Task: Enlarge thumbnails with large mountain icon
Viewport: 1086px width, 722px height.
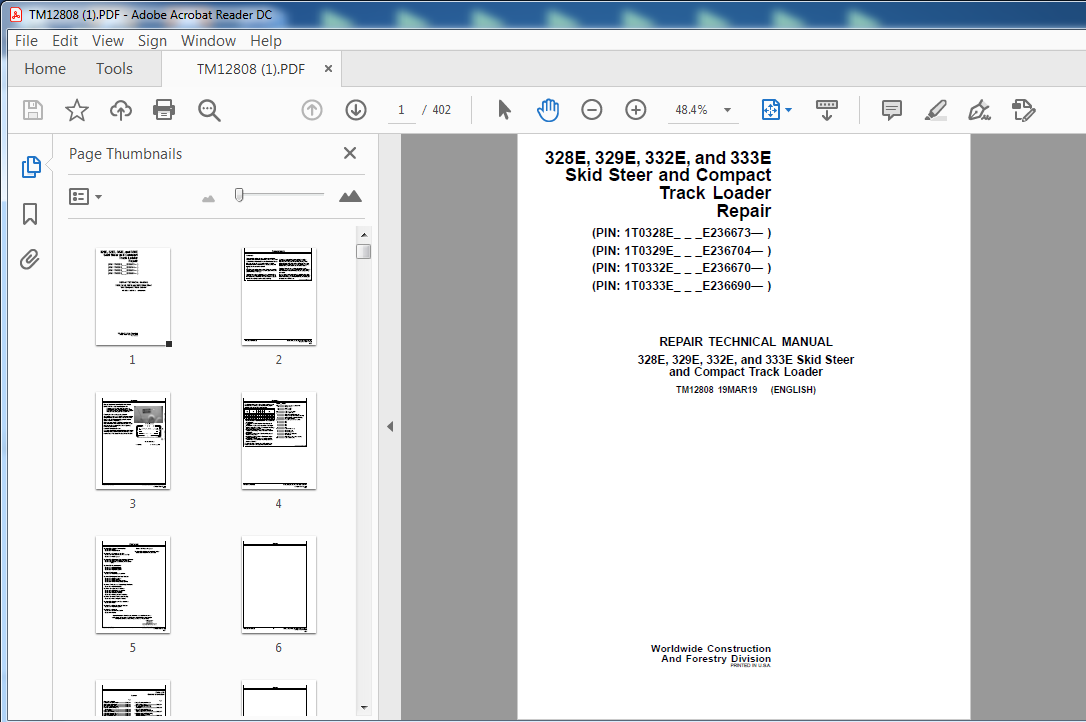Action: pos(350,197)
